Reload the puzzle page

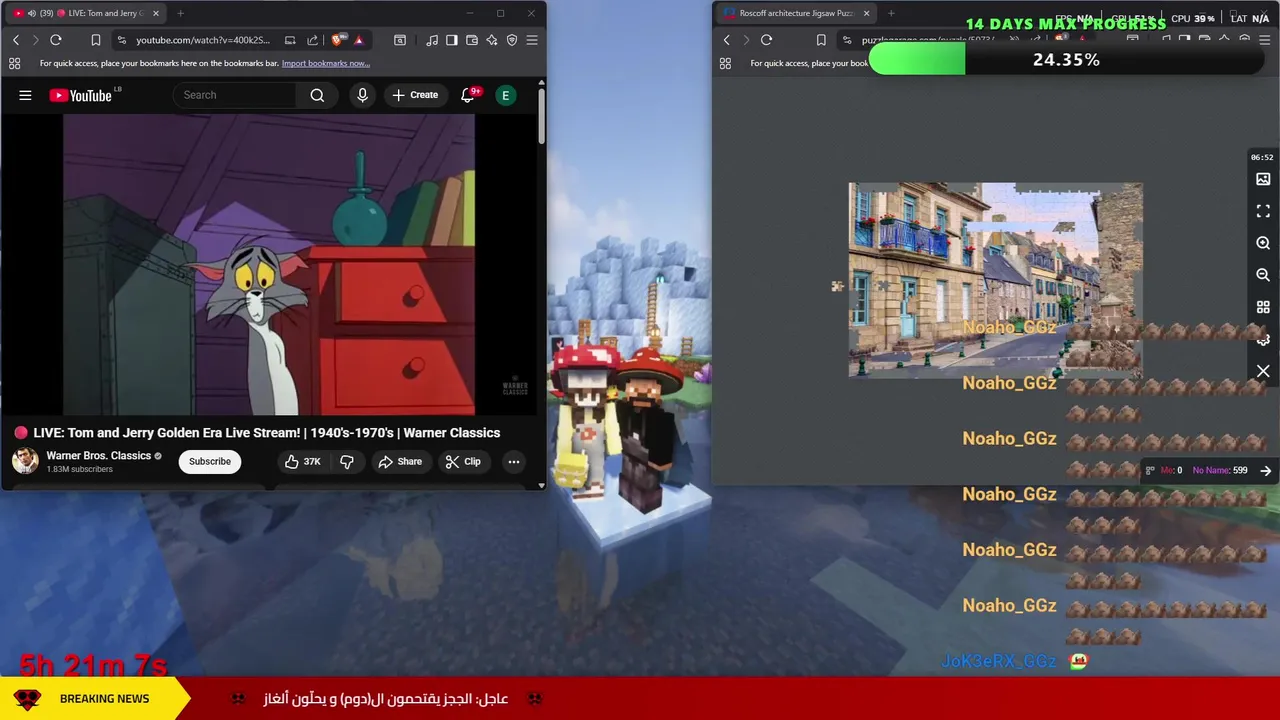point(766,40)
